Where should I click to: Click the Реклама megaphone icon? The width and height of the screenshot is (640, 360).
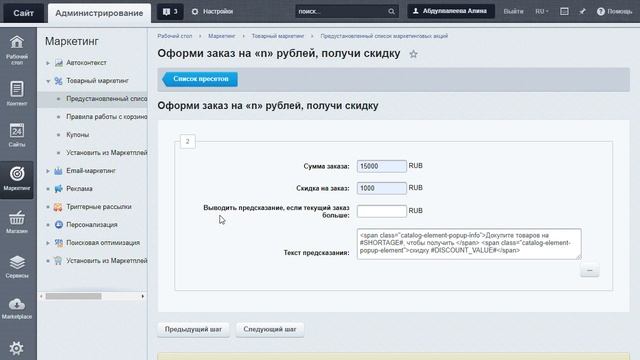[59, 189]
